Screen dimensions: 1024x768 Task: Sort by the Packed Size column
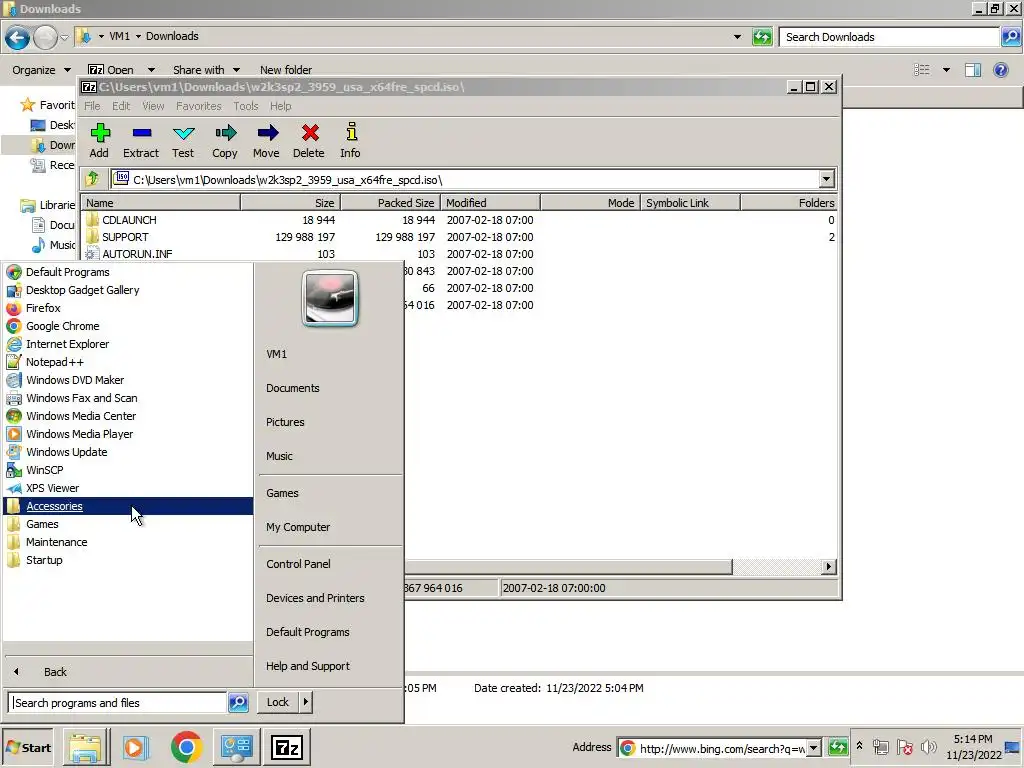point(391,203)
